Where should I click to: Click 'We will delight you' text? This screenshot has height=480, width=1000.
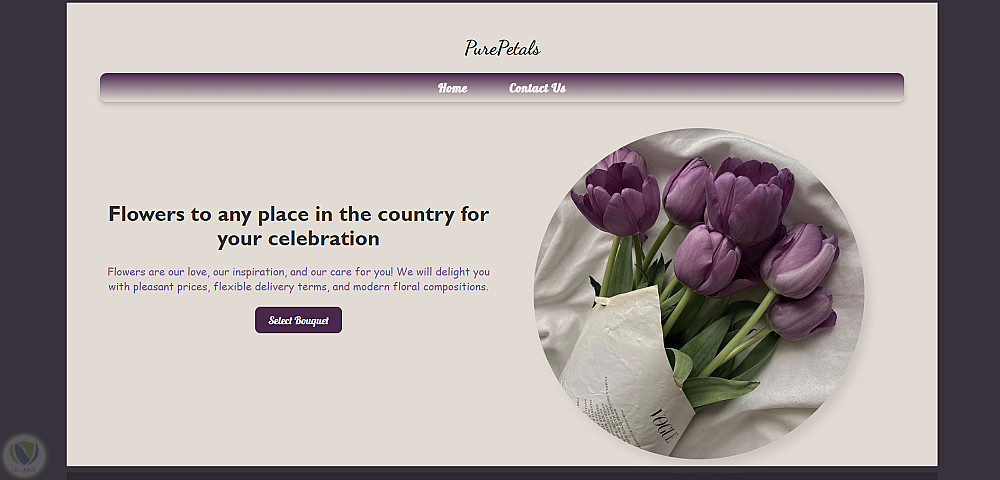pyautogui.click(x=443, y=271)
